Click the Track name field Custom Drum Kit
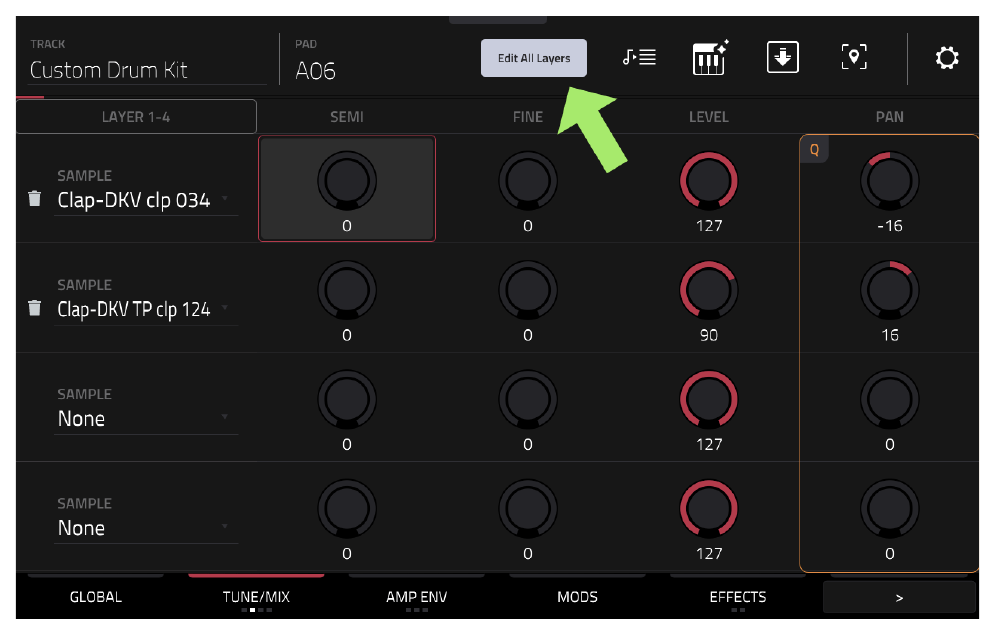The height and width of the screenshot is (636, 996). tap(147, 70)
